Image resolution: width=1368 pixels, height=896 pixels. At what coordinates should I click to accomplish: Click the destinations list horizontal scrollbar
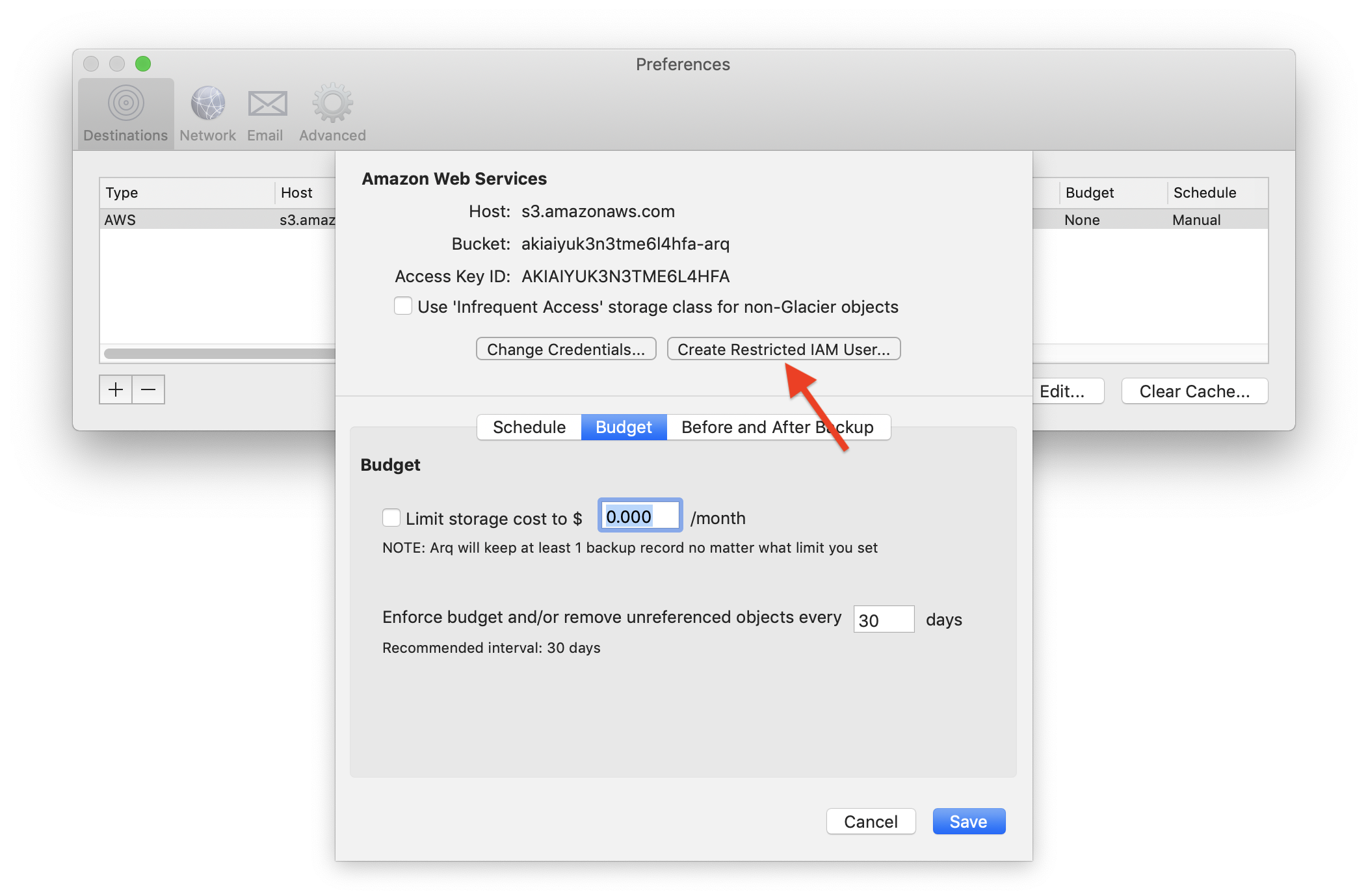click(x=219, y=354)
